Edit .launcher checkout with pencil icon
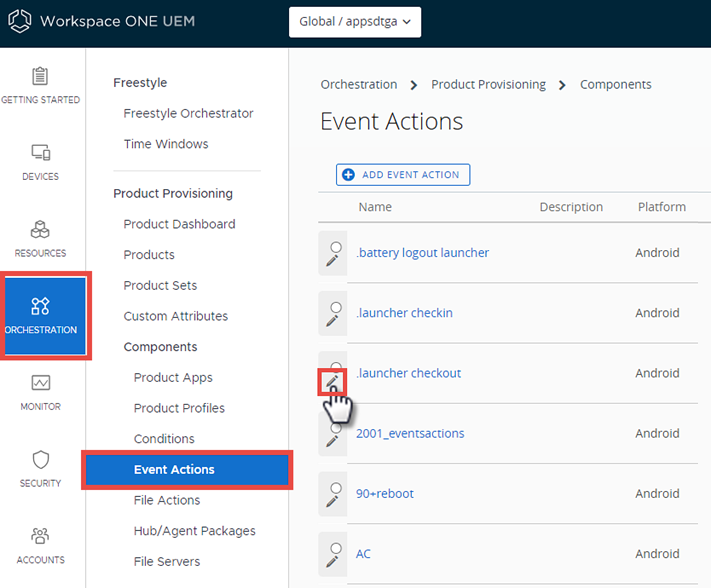711x588 pixels. click(332, 381)
